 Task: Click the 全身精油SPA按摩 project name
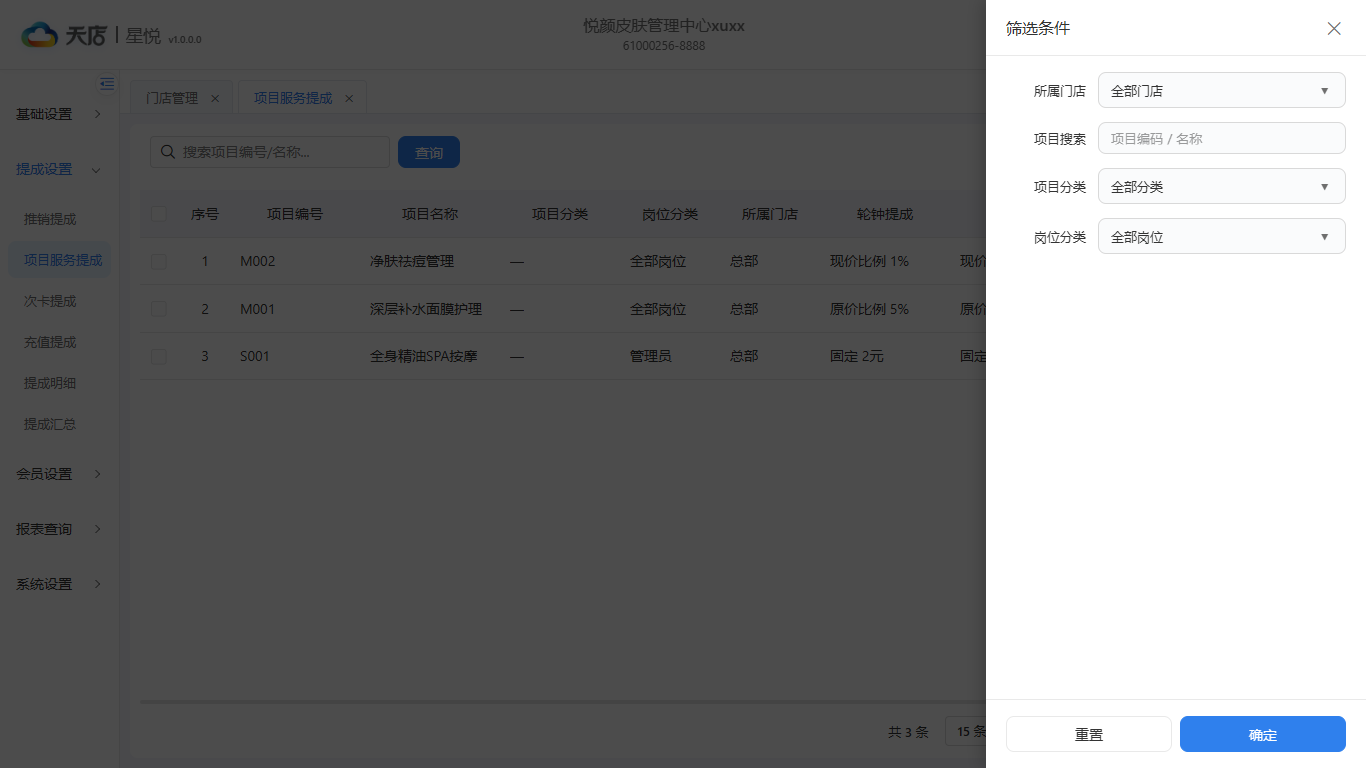pyautogui.click(x=424, y=356)
